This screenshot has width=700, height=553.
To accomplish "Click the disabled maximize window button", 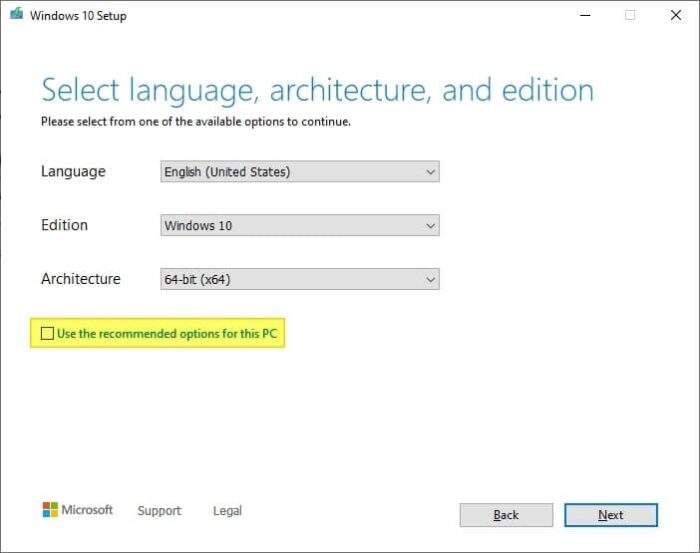I will point(630,15).
